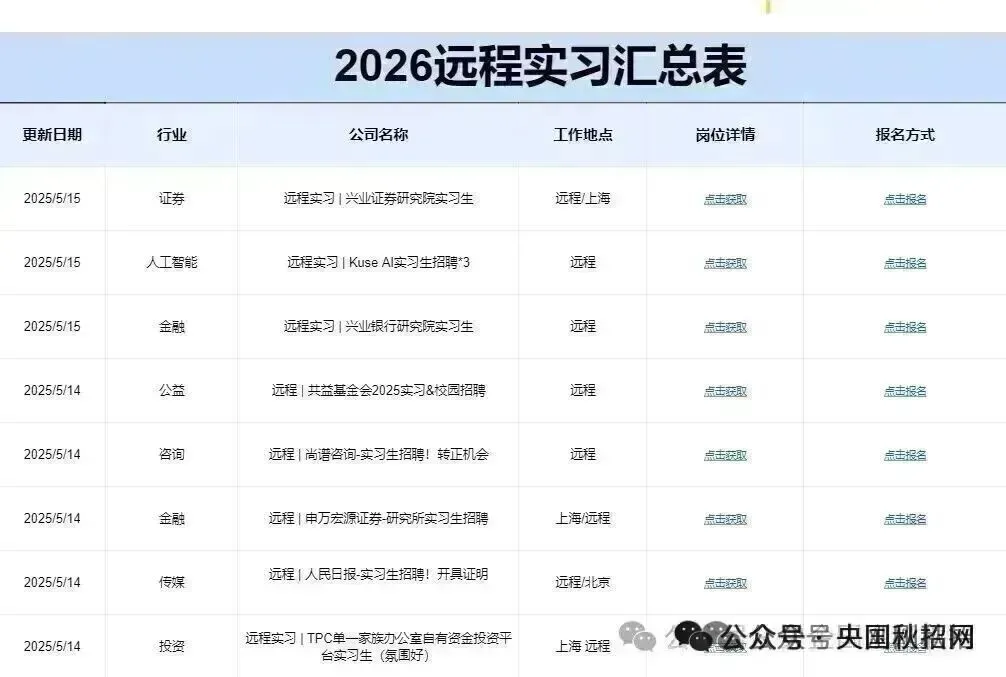Open 点击获取 link for 兴业证券研究院实习生 row
The image size is (1006, 677).
click(725, 199)
